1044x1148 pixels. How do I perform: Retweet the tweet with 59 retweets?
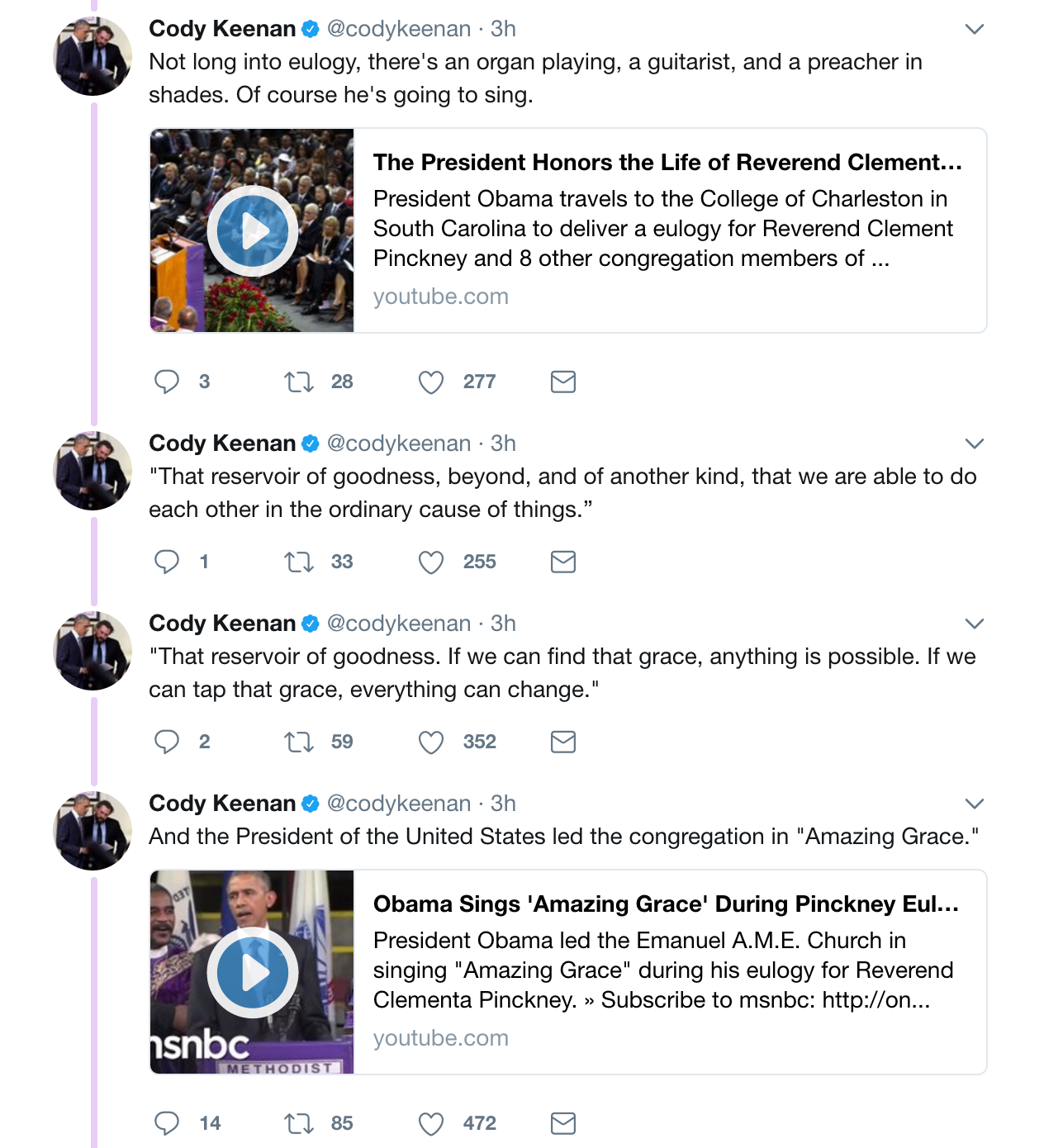coord(298,742)
